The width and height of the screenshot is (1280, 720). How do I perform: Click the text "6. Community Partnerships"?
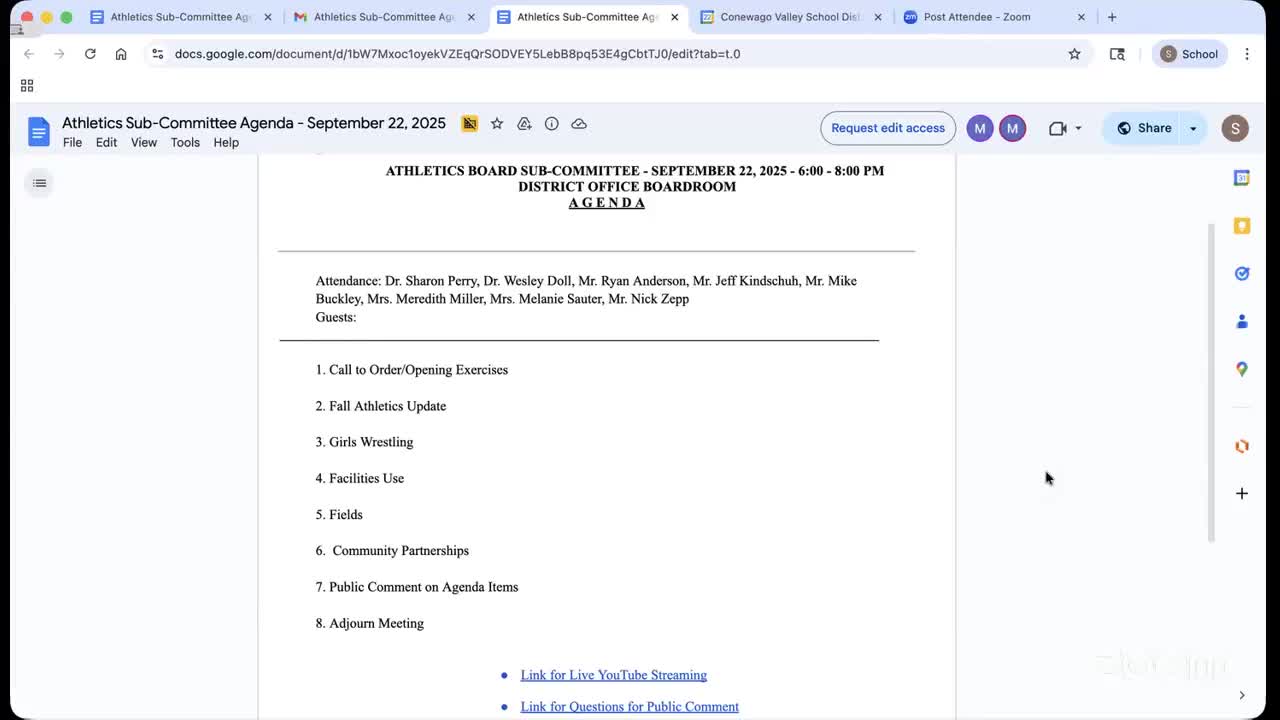click(x=392, y=551)
